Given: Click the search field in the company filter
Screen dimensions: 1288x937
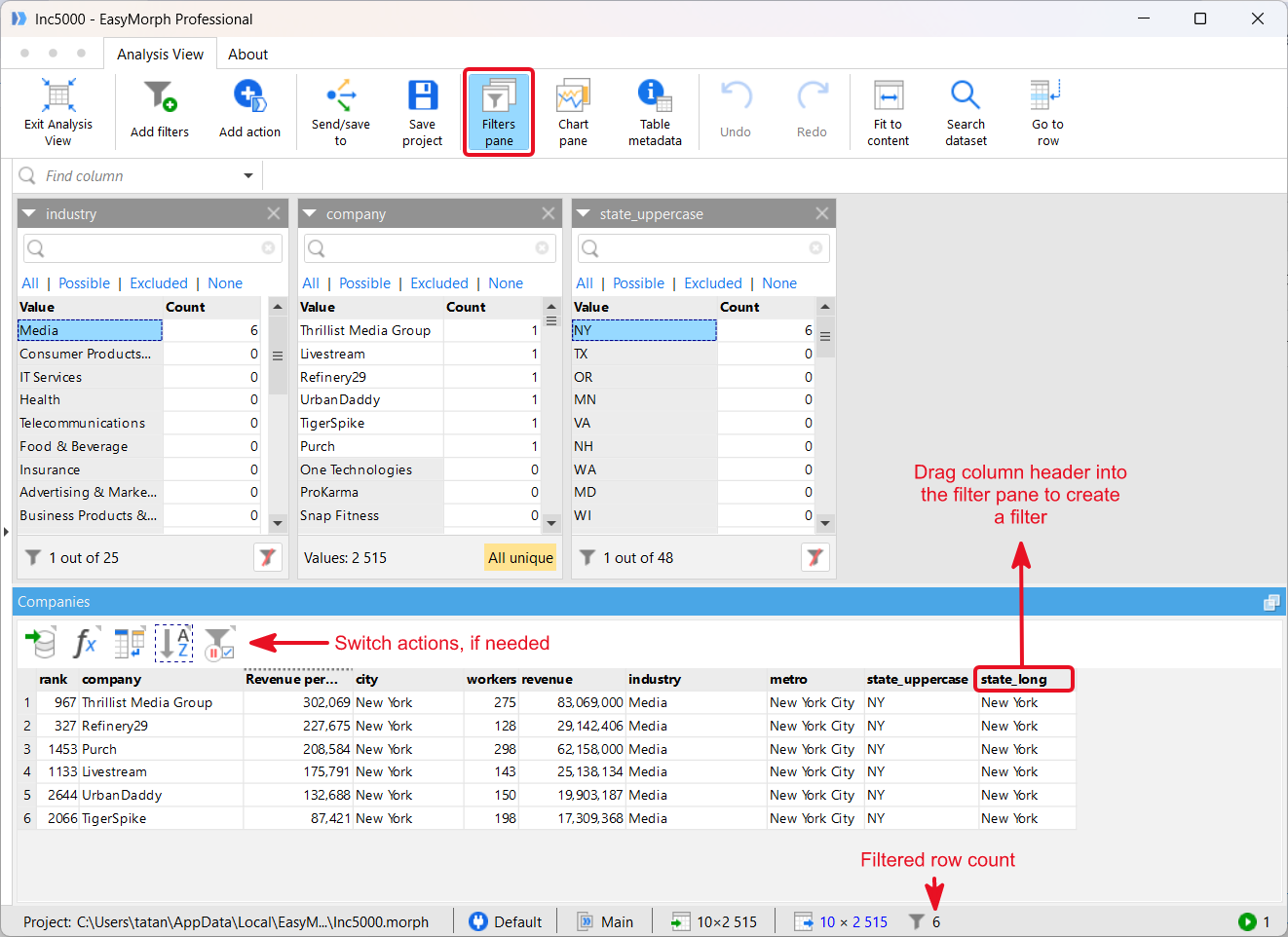Looking at the screenshot, I should [430, 247].
